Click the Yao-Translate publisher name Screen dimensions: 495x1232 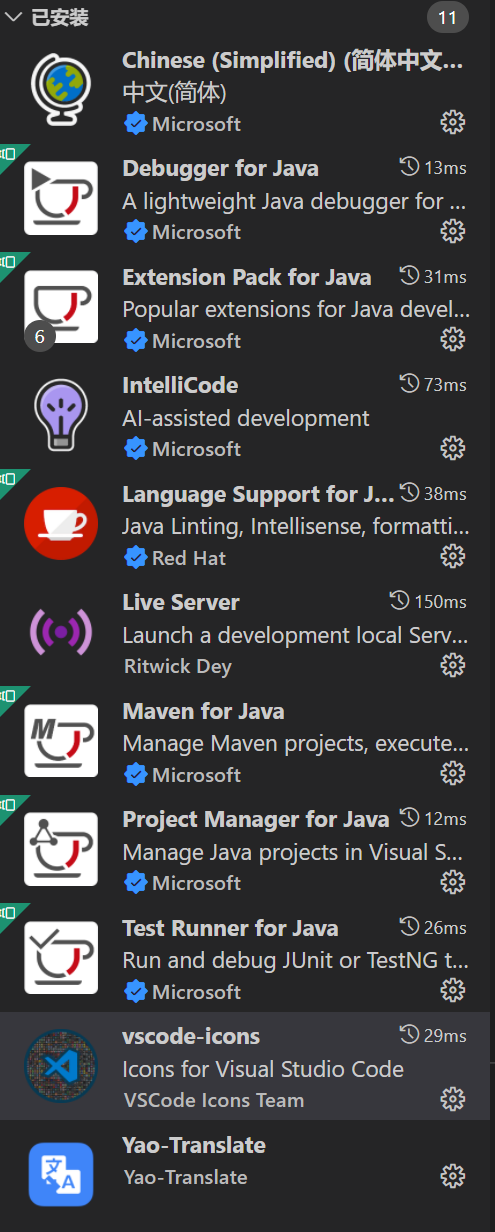tap(185, 1177)
